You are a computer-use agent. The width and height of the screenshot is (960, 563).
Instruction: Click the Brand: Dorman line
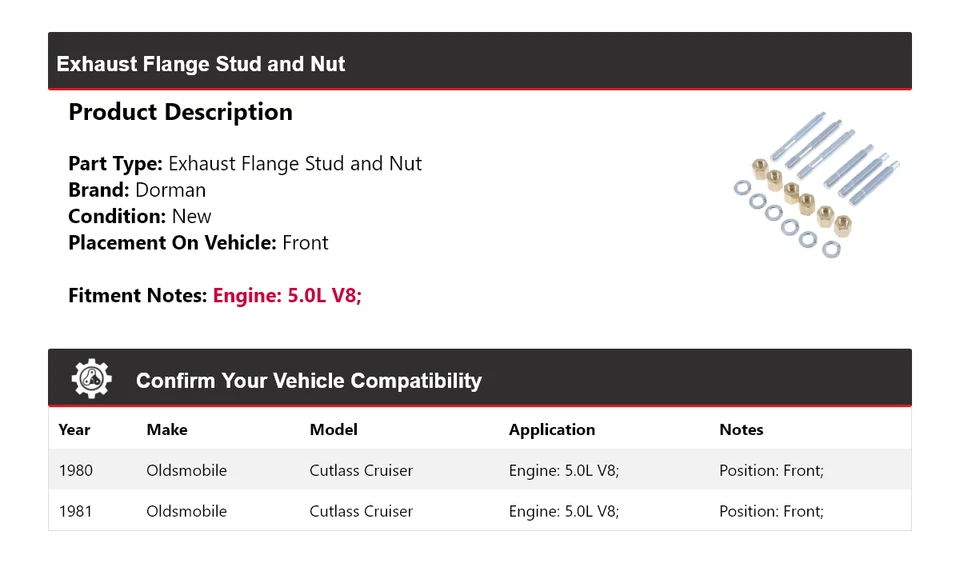pos(137,190)
